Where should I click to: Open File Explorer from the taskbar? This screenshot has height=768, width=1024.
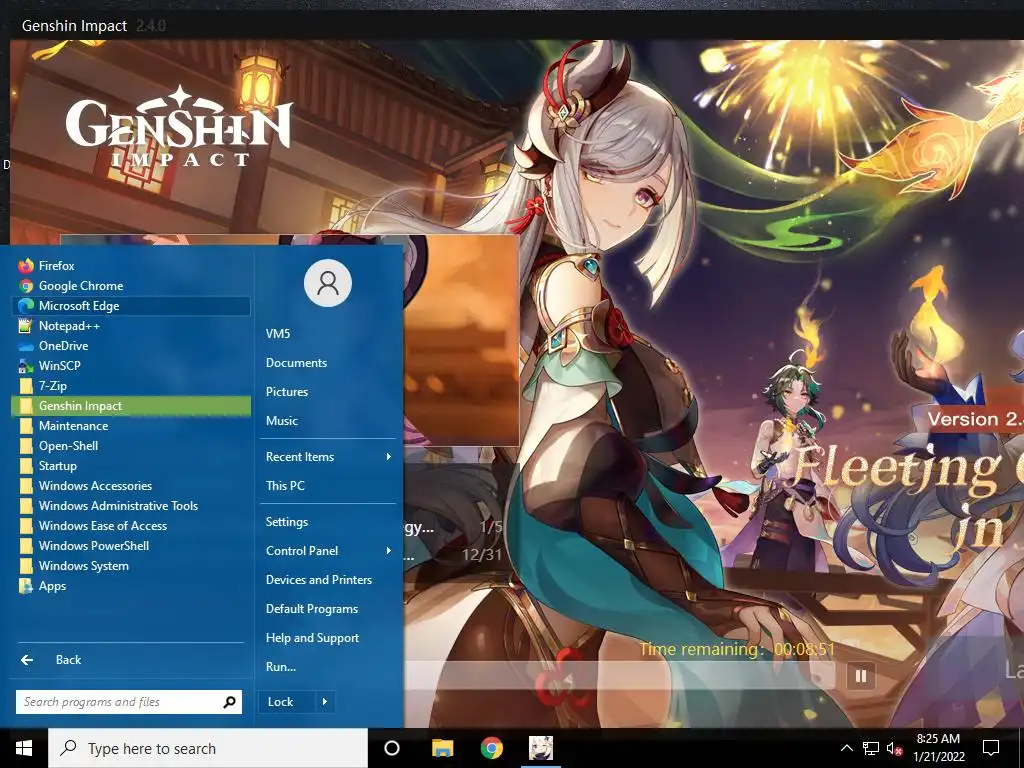tap(442, 748)
